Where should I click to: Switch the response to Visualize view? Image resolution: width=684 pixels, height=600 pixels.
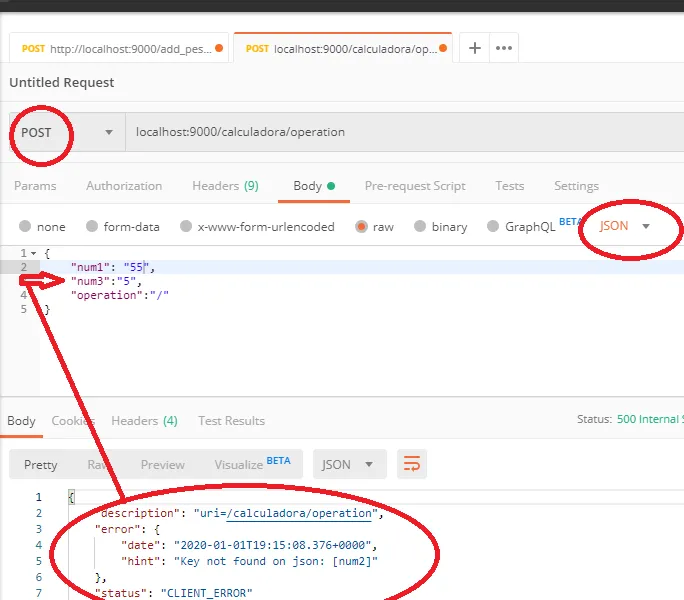252,464
